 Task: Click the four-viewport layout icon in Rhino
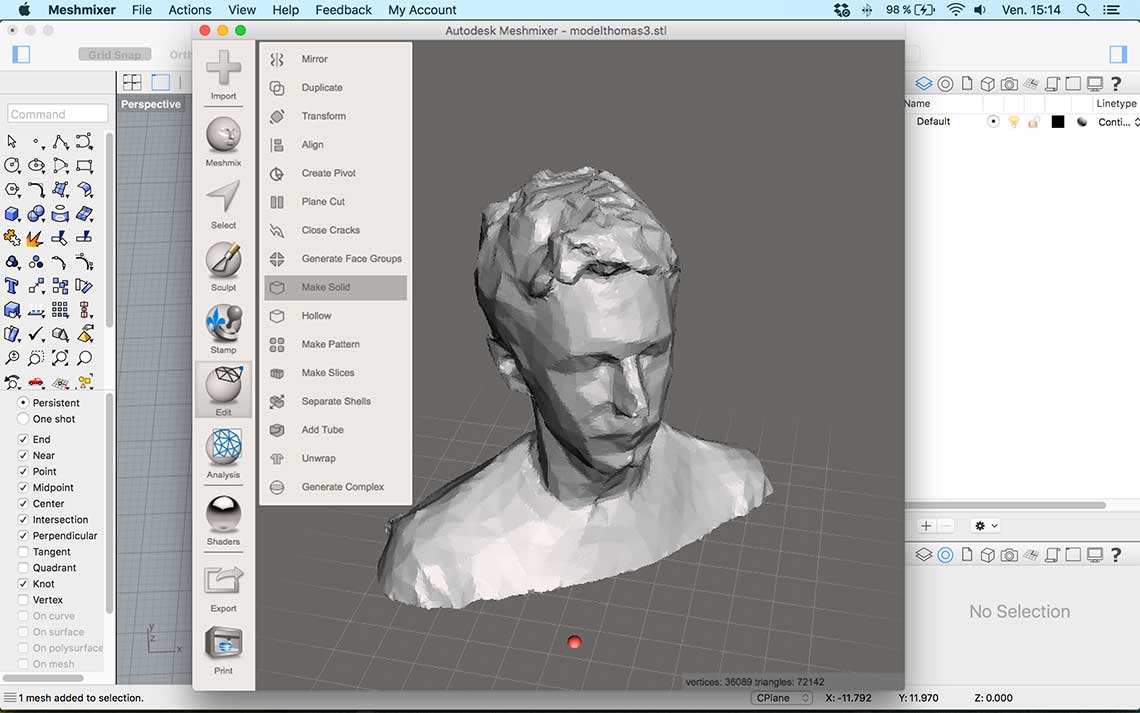click(132, 82)
